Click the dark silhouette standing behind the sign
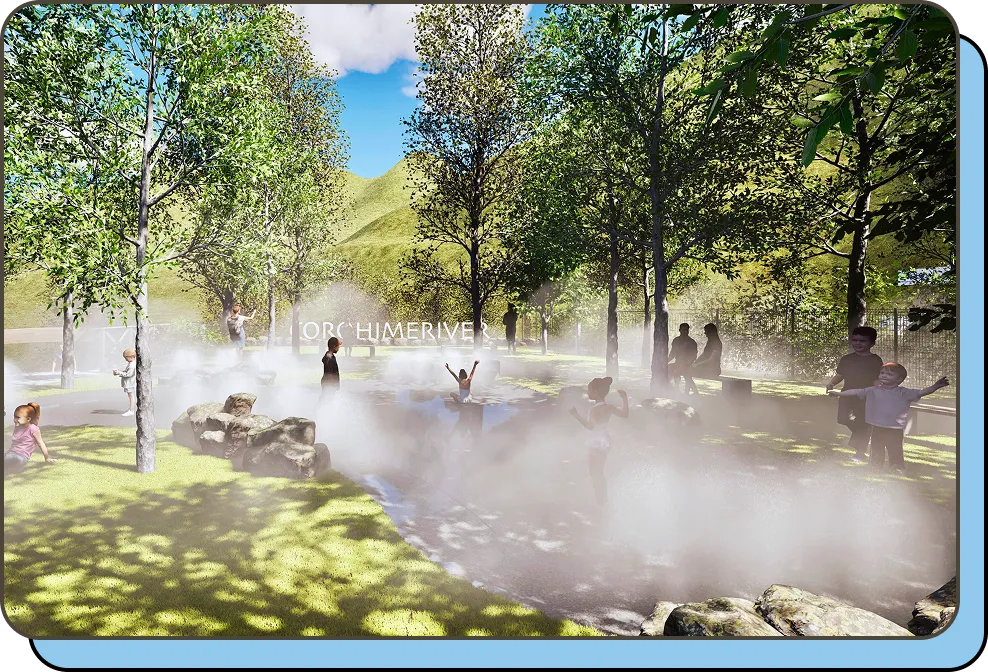The height and width of the screenshot is (672, 988). 511,325
